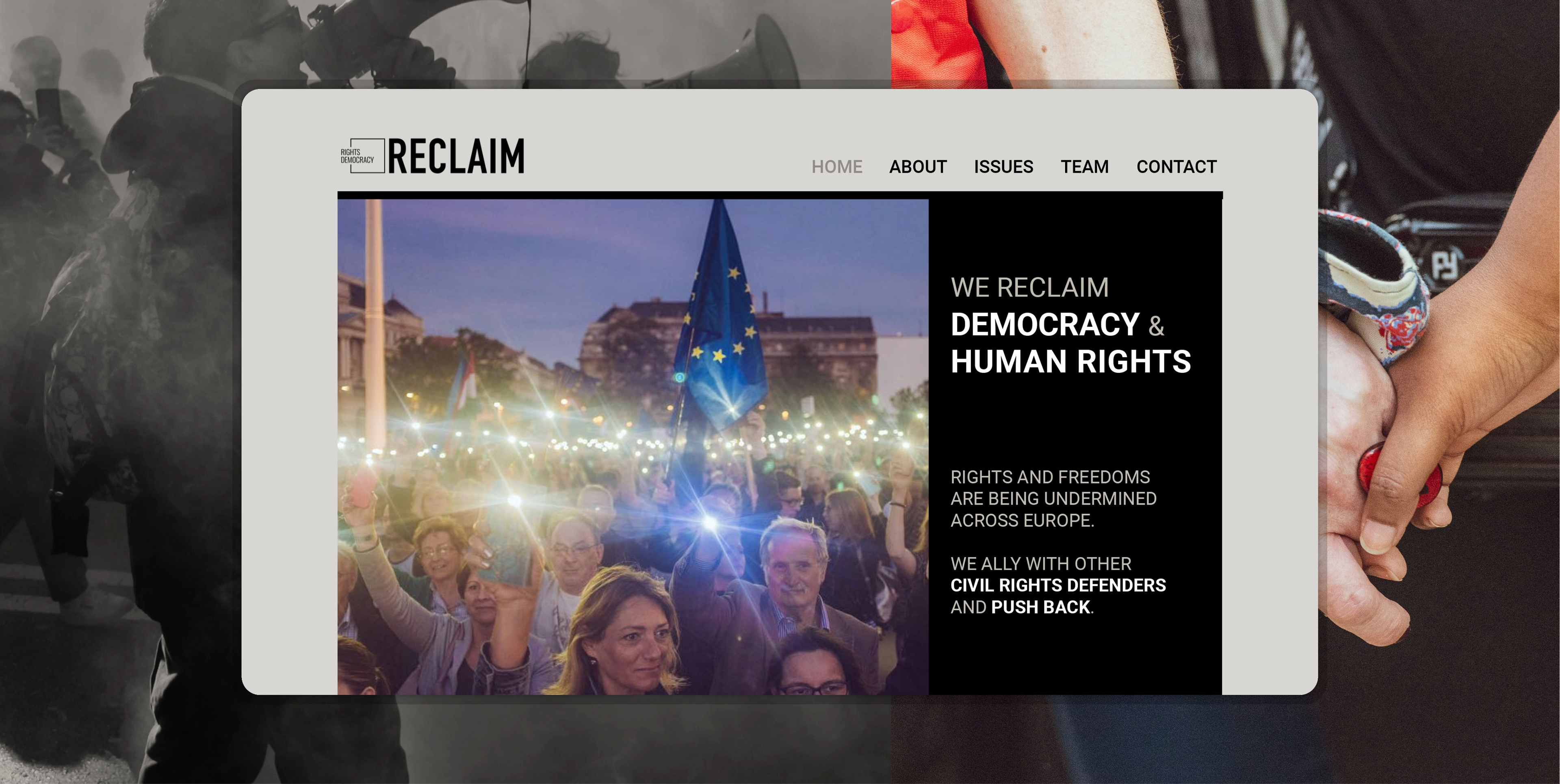
Task: Click the HUMAN RIGHTS headline text
Action: (1070, 361)
